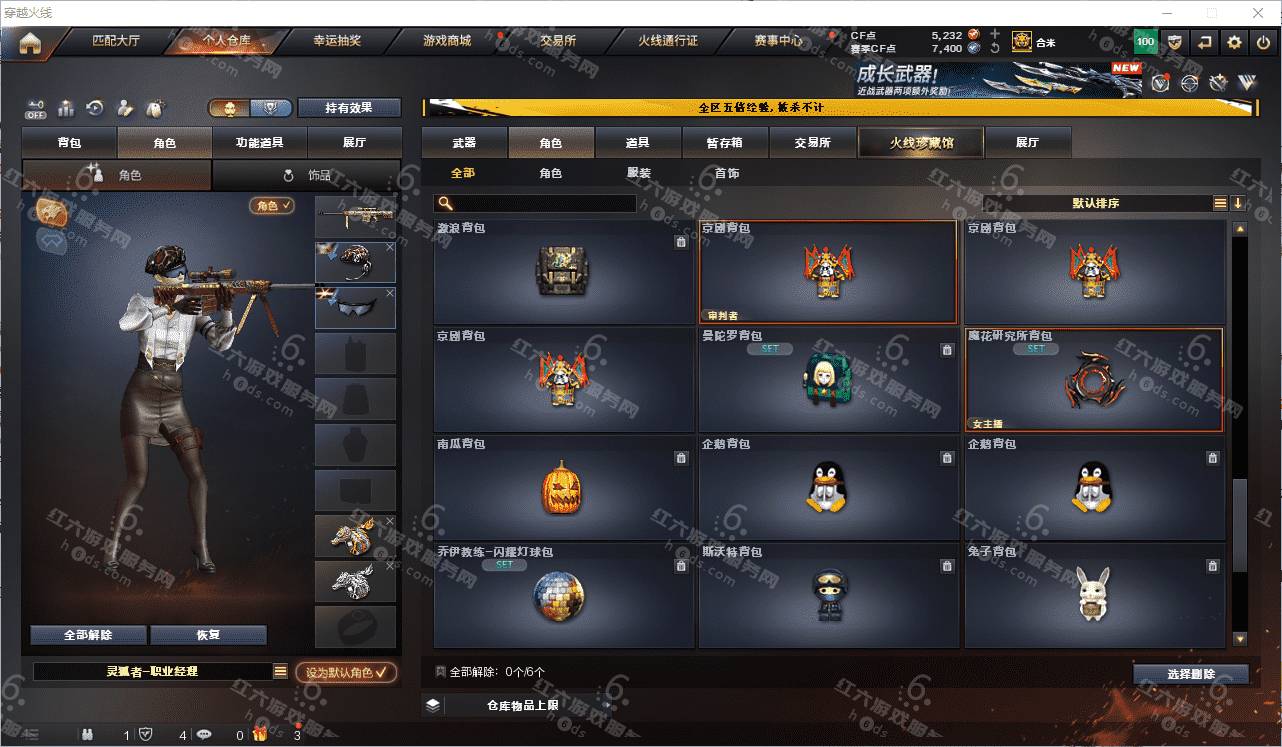
Task: Click trash icon on 激浪背包 item
Action: 681,242
